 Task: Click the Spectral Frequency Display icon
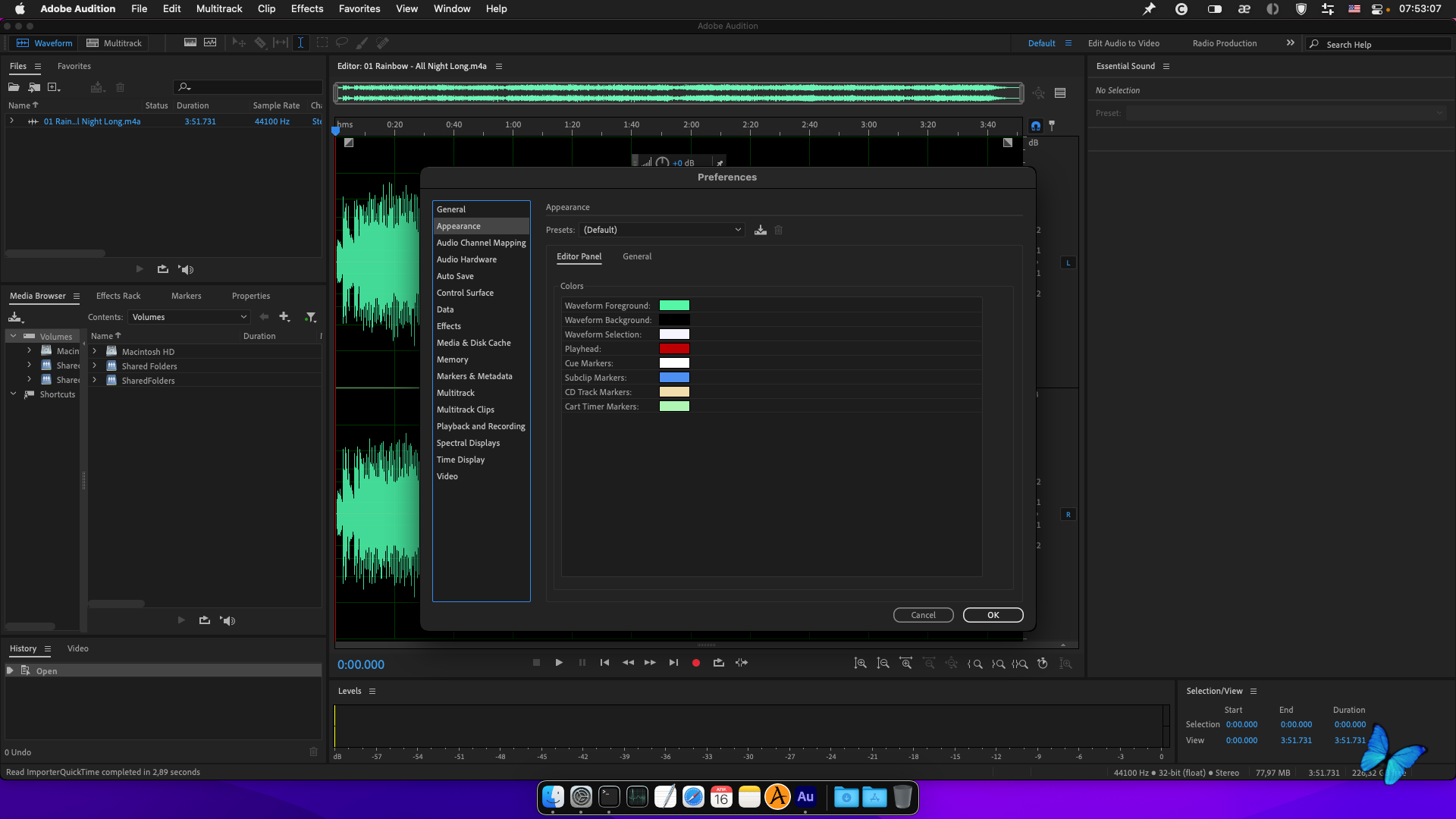[190, 43]
